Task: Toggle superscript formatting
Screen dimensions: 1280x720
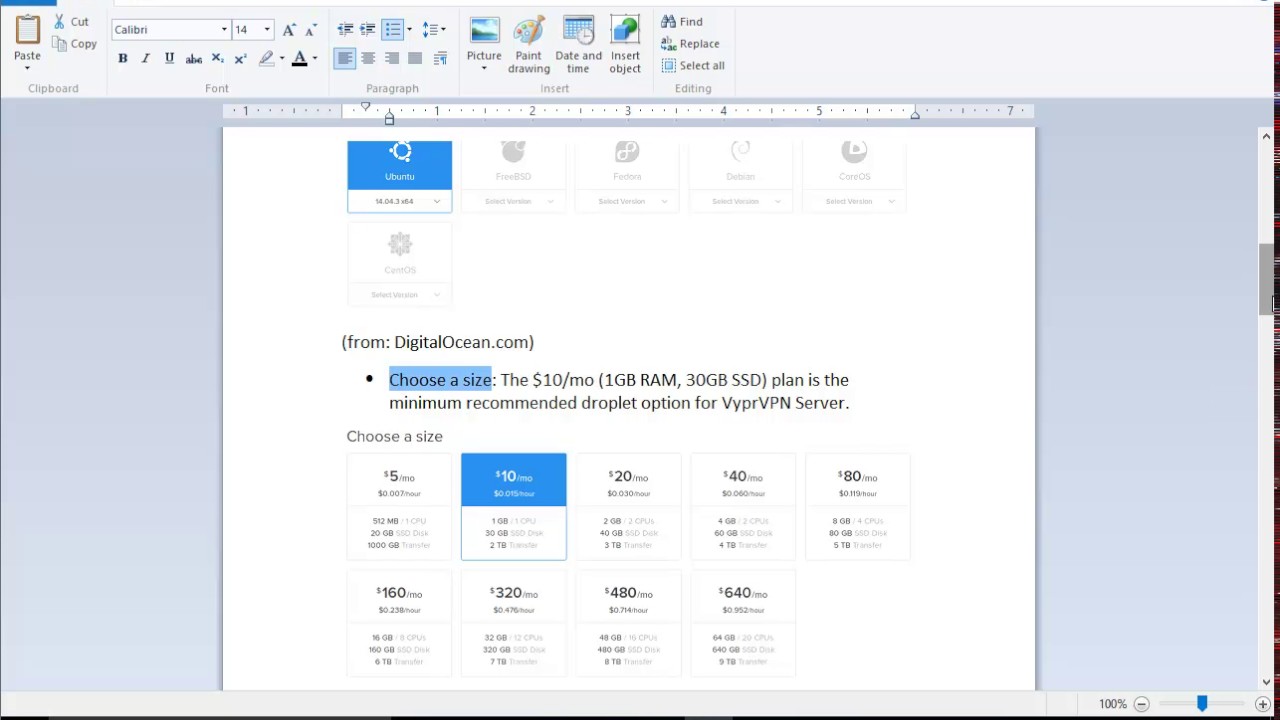Action: pyautogui.click(x=240, y=59)
